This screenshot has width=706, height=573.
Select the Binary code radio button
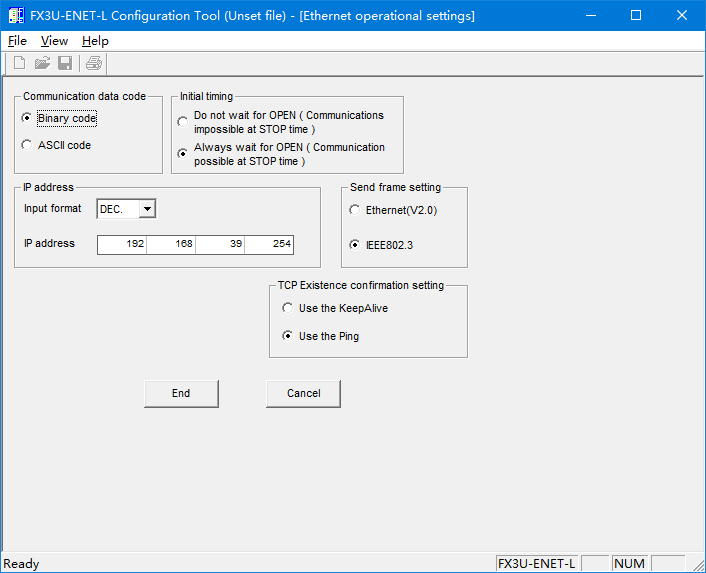pos(27,118)
